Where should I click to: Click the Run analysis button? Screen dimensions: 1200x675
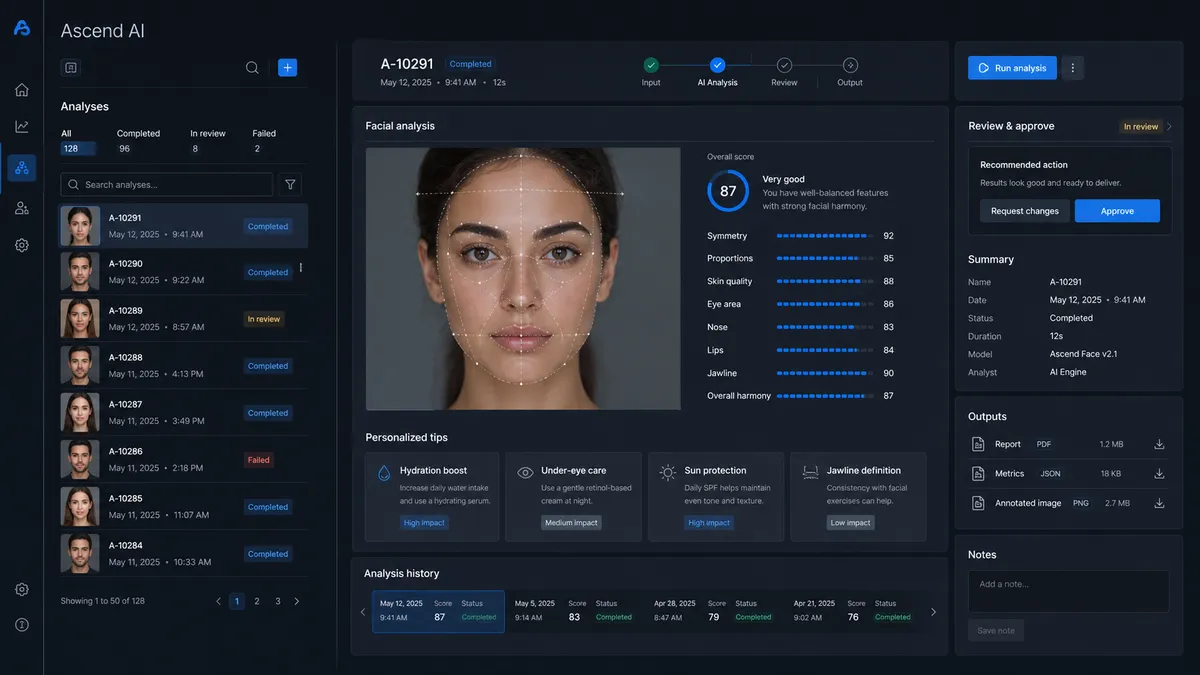pos(1012,68)
